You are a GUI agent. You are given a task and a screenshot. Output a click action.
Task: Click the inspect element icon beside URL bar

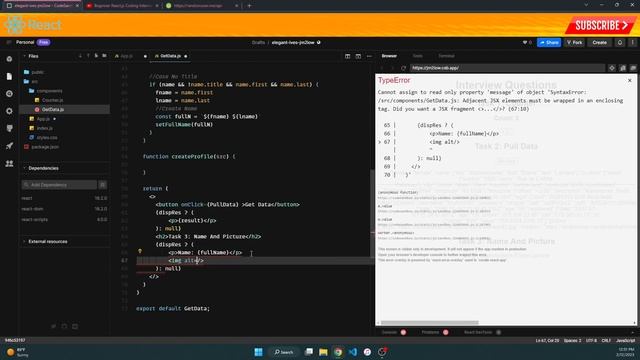coord(612,68)
